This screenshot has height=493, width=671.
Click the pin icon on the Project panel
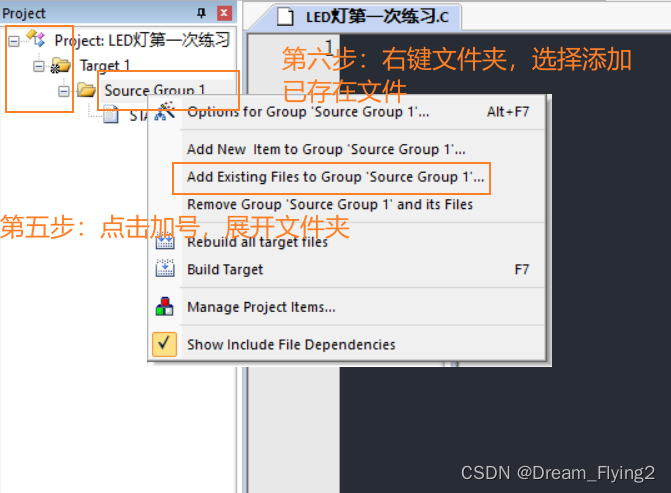[x=201, y=13]
